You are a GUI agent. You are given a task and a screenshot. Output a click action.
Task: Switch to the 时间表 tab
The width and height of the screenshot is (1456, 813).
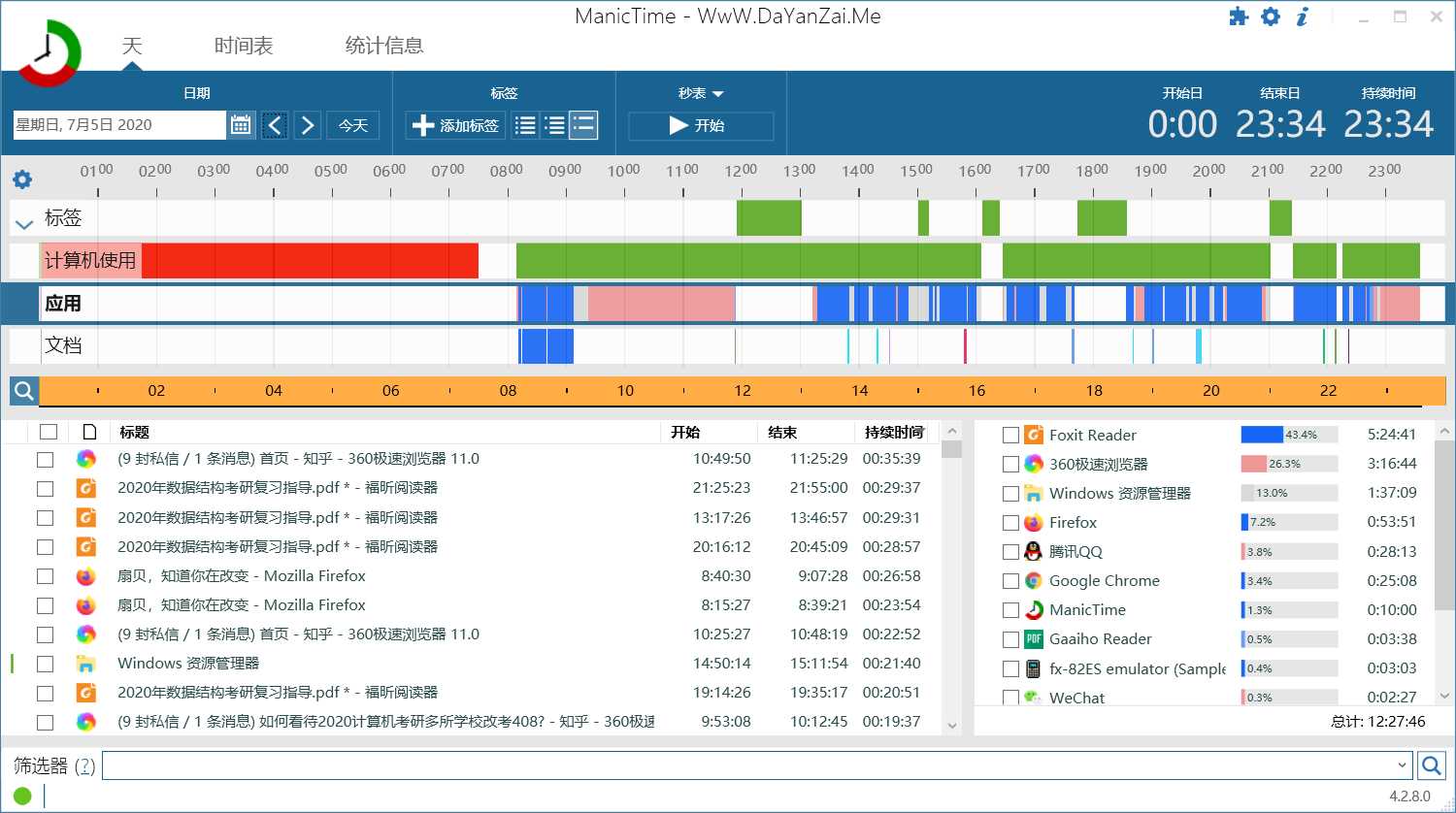coord(244,46)
